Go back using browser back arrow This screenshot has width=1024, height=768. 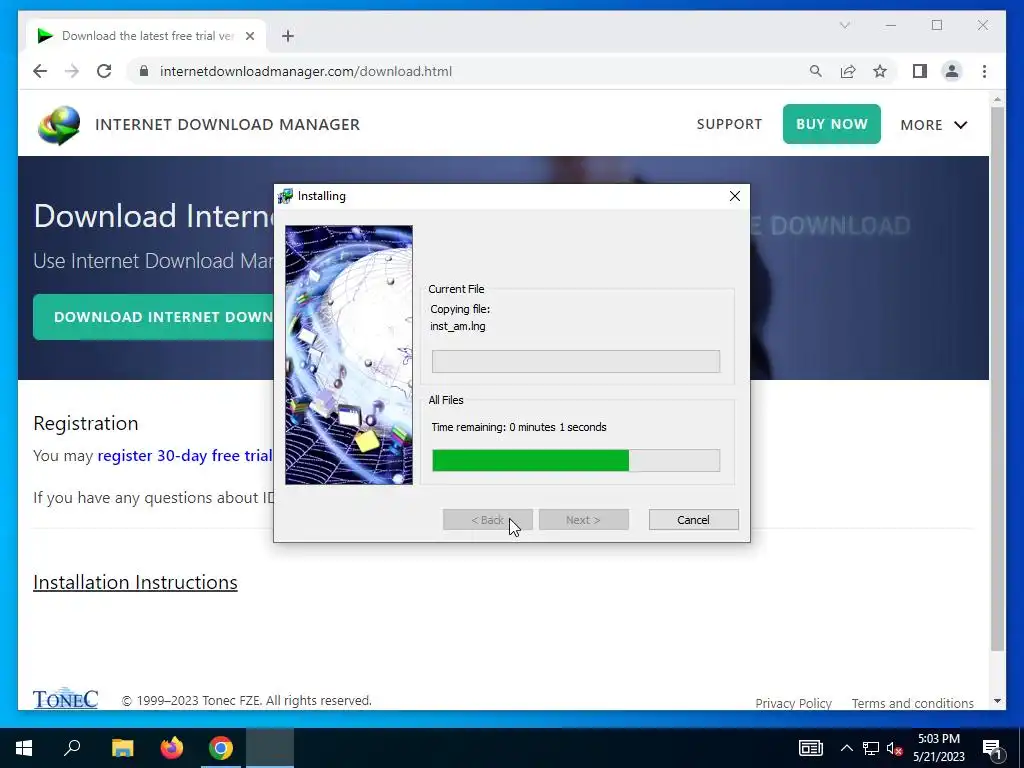(40, 71)
